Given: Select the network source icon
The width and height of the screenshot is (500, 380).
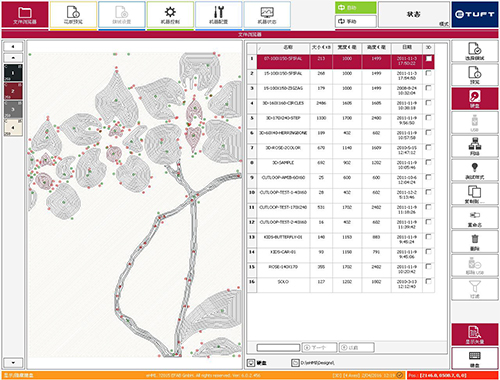Looking at the screenshot, I should tap(475, 146).
